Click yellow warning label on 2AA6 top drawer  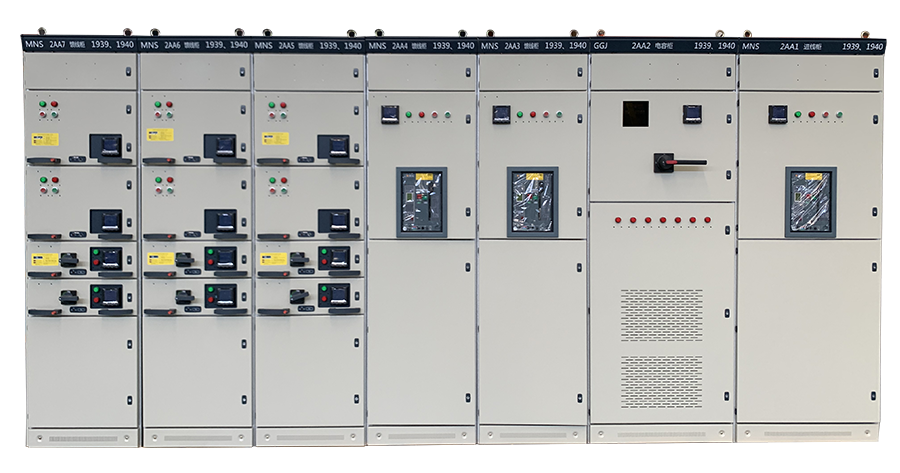160,136
